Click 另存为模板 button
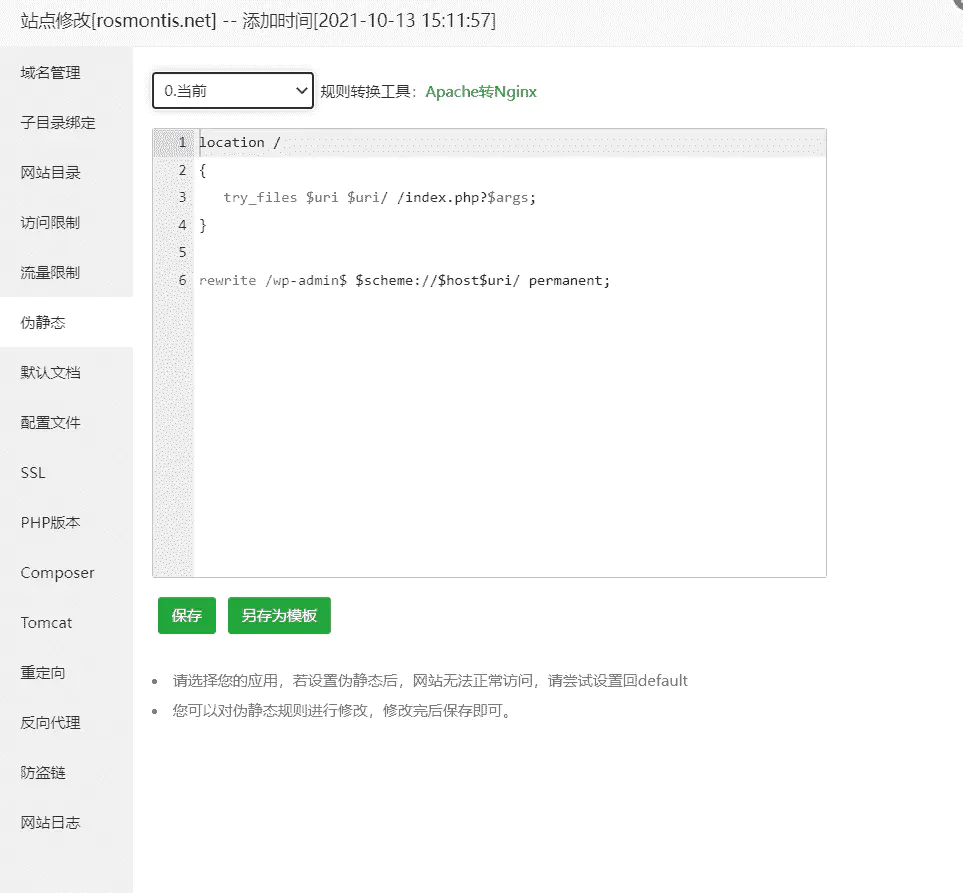 pyautogui.click(x=279, y=615)
